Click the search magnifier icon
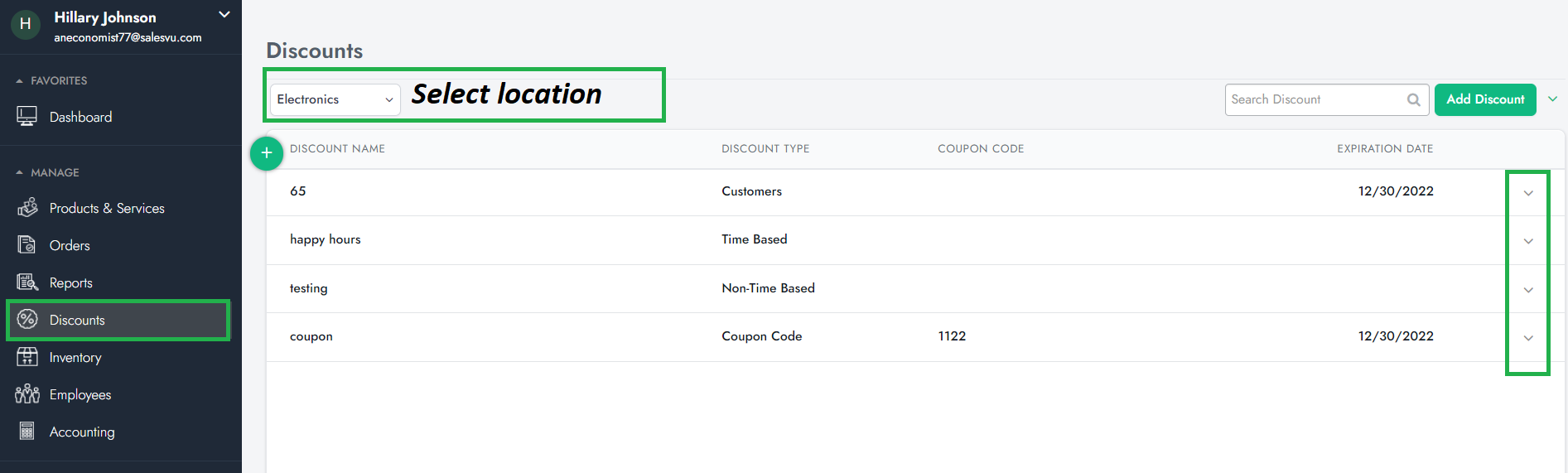Image resolution: width=1568 pixels, height=473 pixels. click(x=1414, y=100)
